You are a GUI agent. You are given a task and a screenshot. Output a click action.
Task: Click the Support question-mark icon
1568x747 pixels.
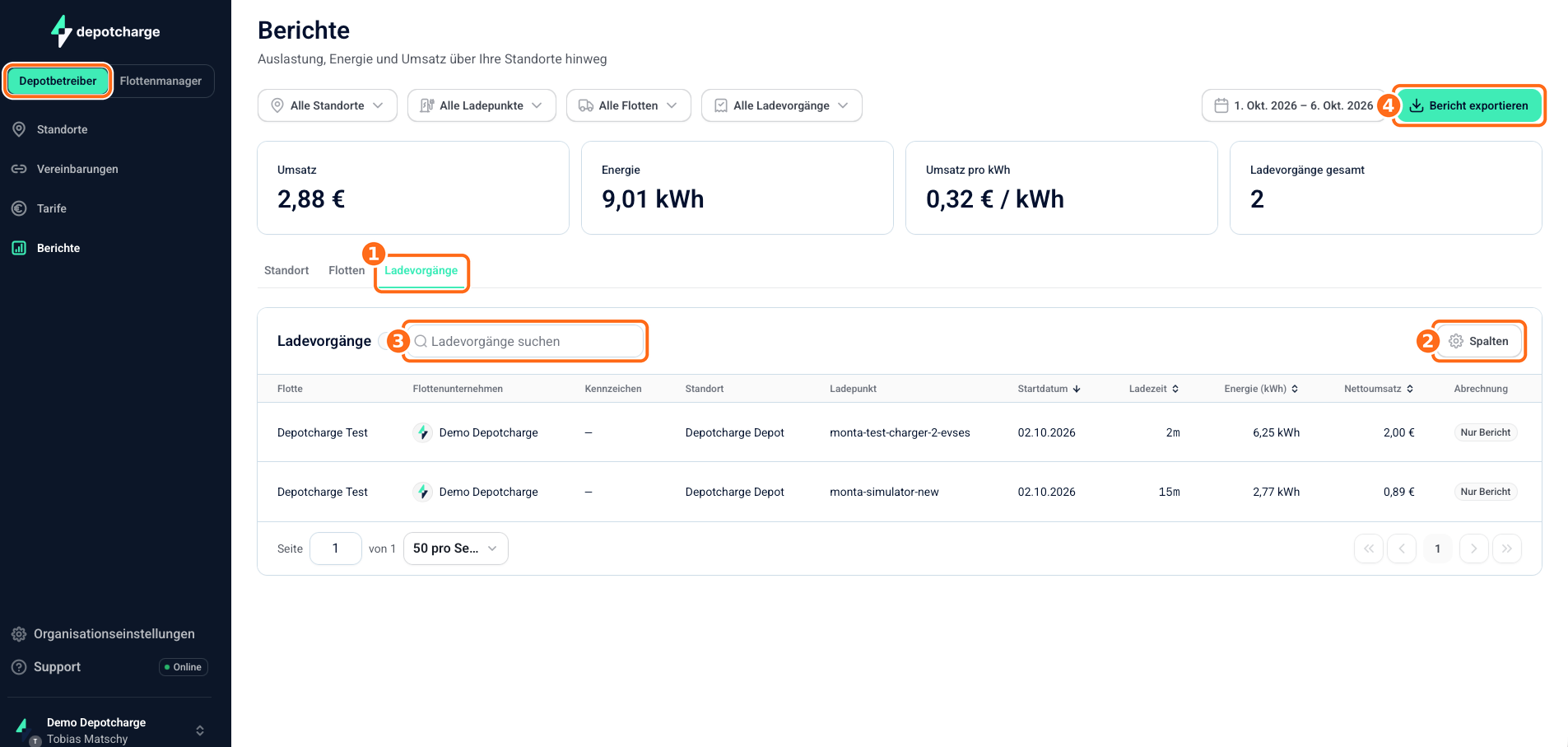[19, 667]
